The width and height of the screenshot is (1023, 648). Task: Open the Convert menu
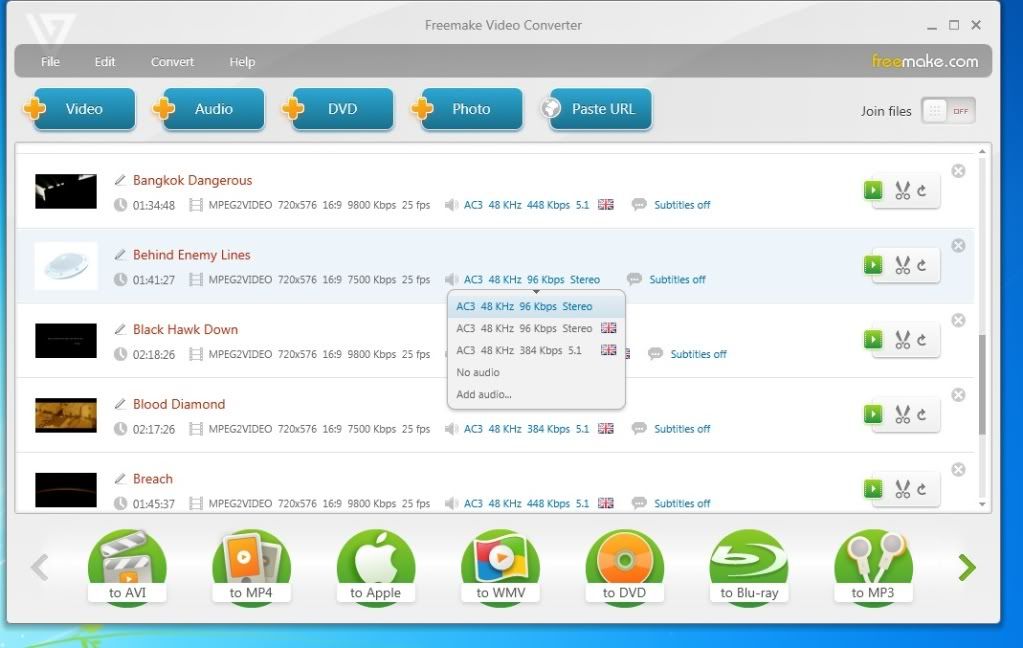point(172,61)
